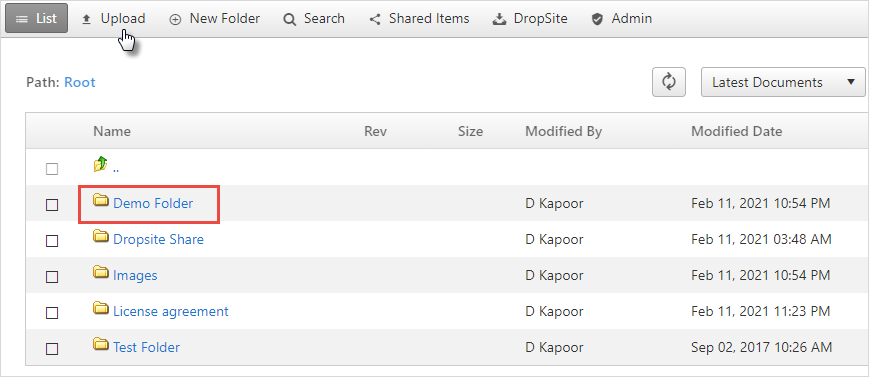This screenshot has width=869, height=377.
Task: Switch to List view
Action: [x=37, y=18]
